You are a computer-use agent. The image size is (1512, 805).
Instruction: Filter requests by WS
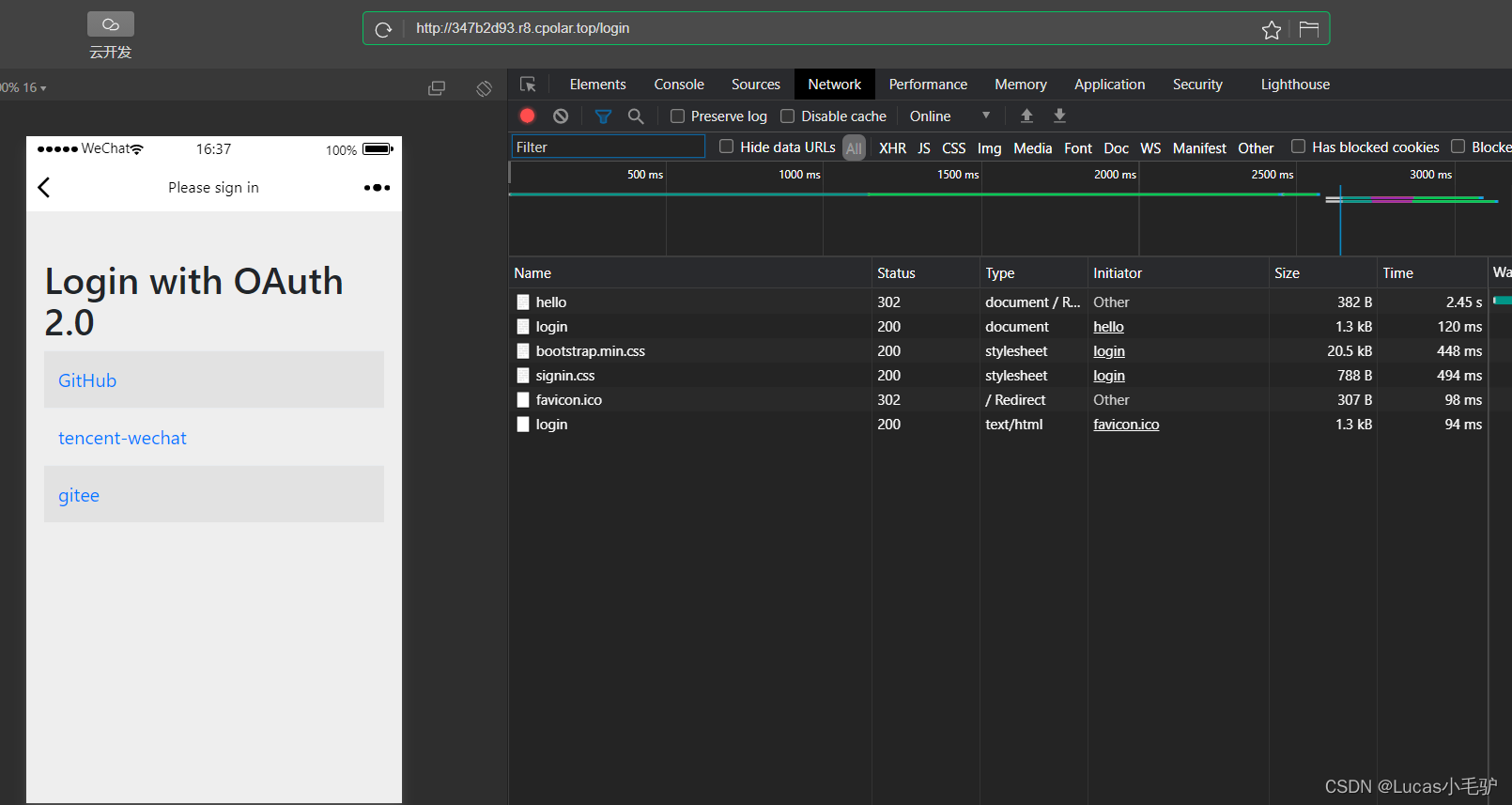tap(1150, 148)
